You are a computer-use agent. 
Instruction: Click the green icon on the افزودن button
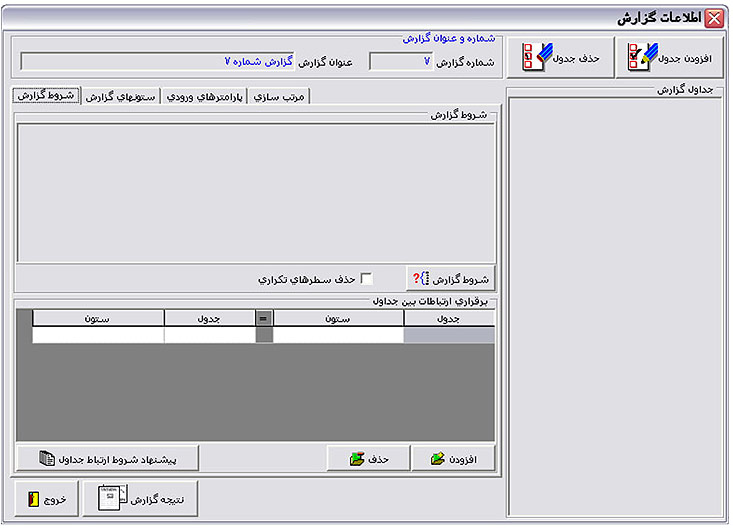tap(438, 459)
